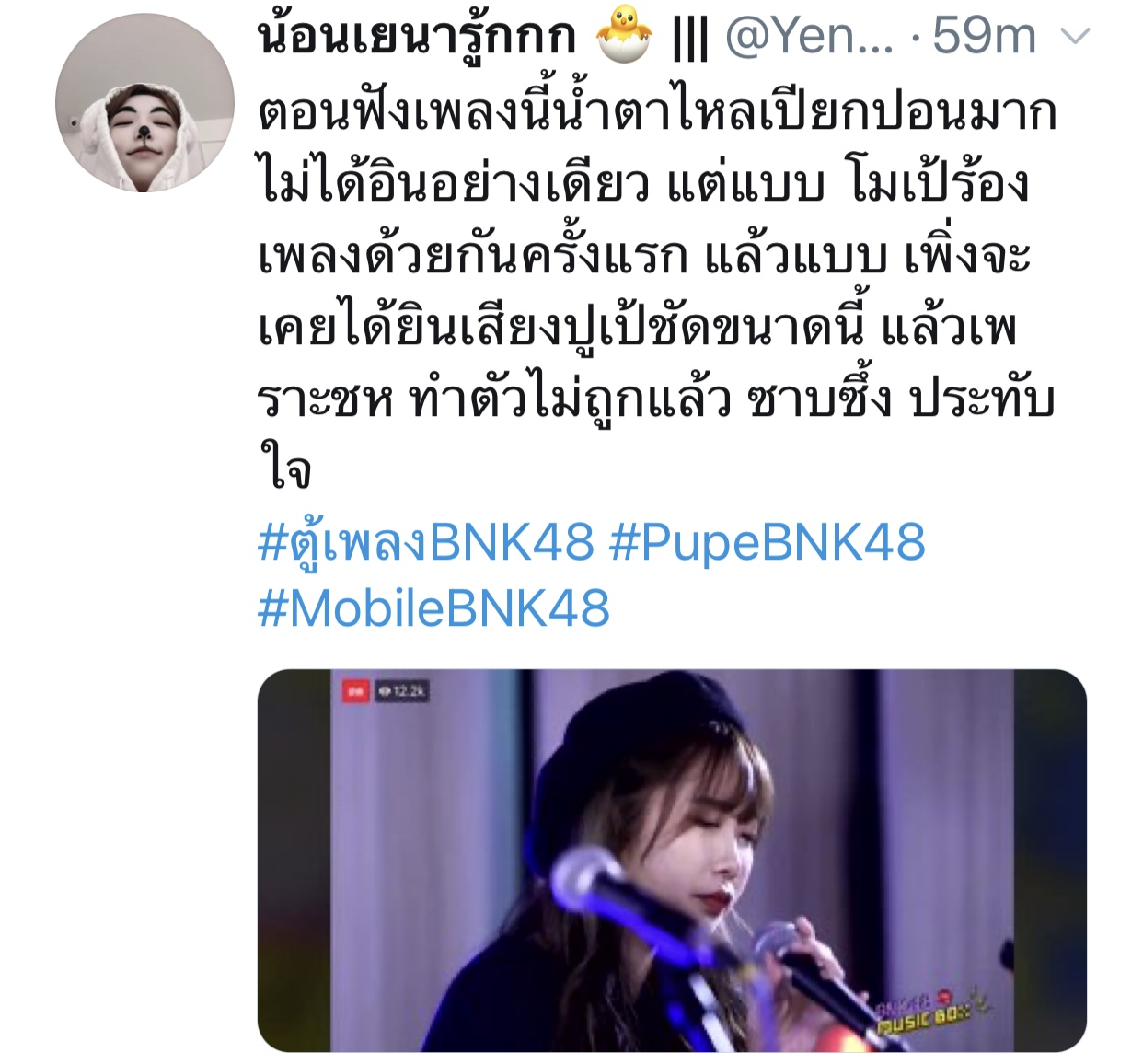Click the BNK48 Music Box logo watermark

coord(932,1010)
